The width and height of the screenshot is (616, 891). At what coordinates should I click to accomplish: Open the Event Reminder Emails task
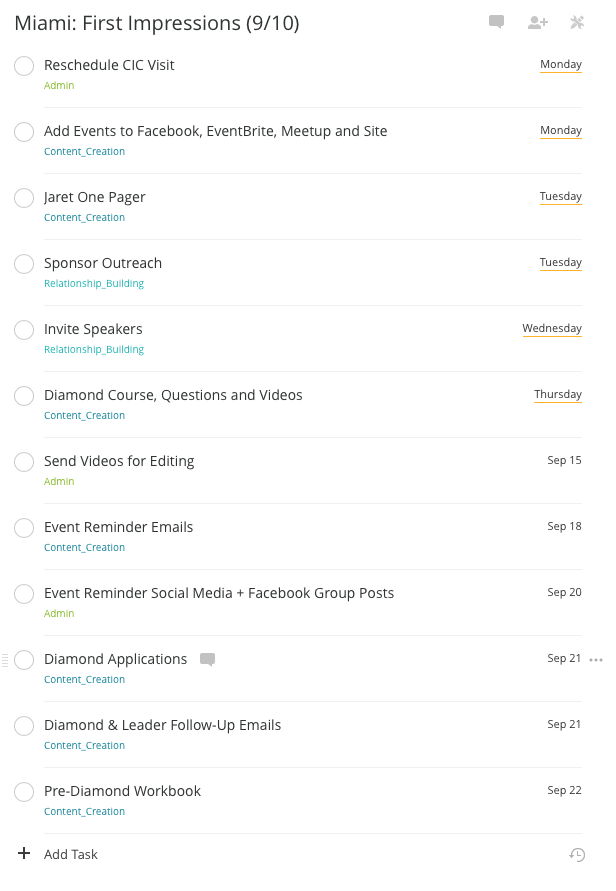click(x=119, y=527)
